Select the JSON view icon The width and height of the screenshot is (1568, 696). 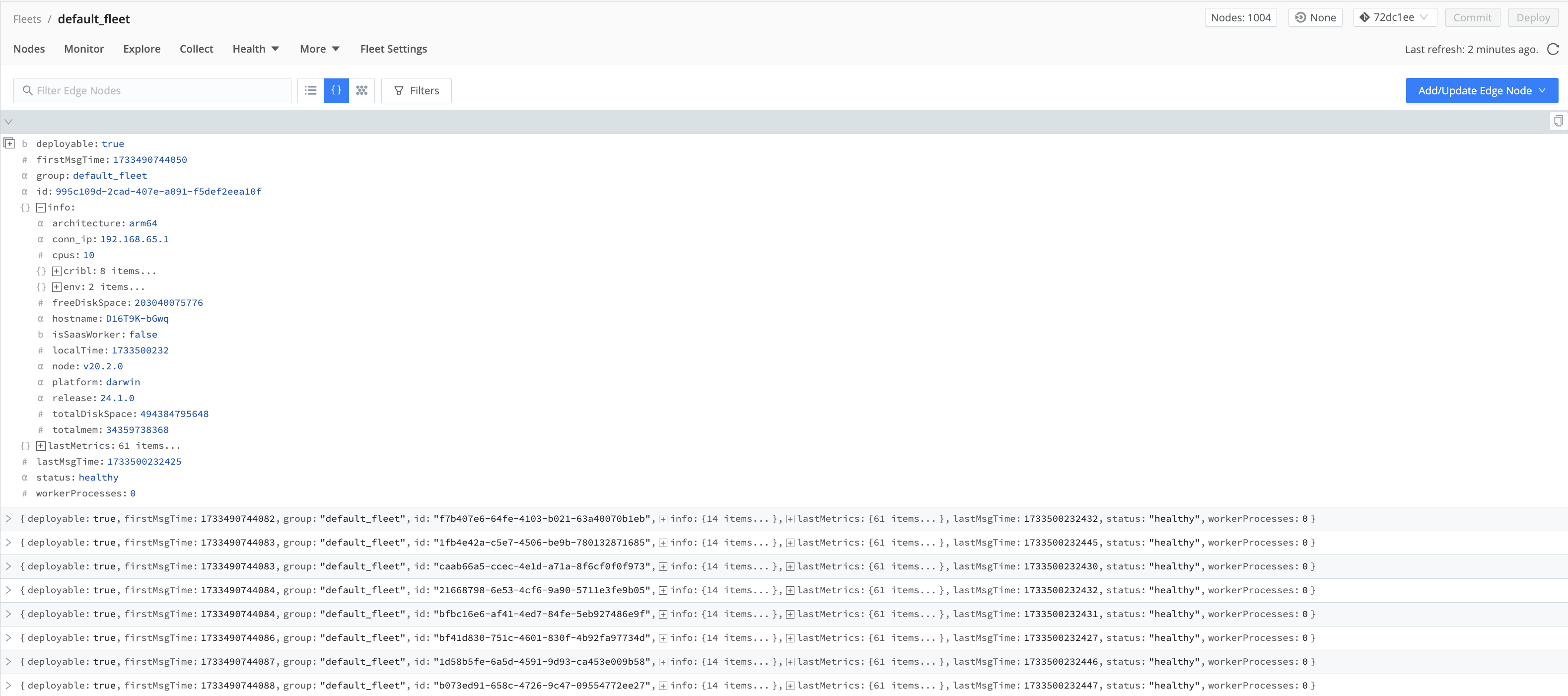(336, 90)
